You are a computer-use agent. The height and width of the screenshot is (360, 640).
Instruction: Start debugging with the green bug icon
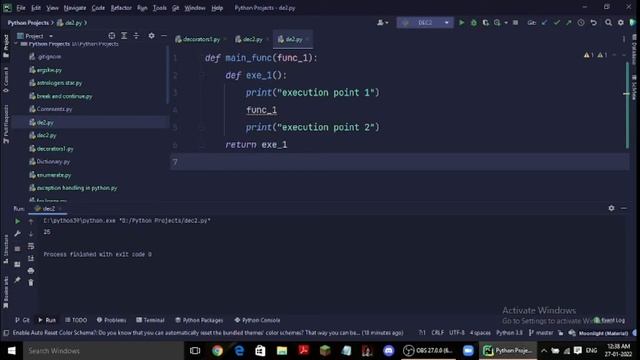point(473,23)
